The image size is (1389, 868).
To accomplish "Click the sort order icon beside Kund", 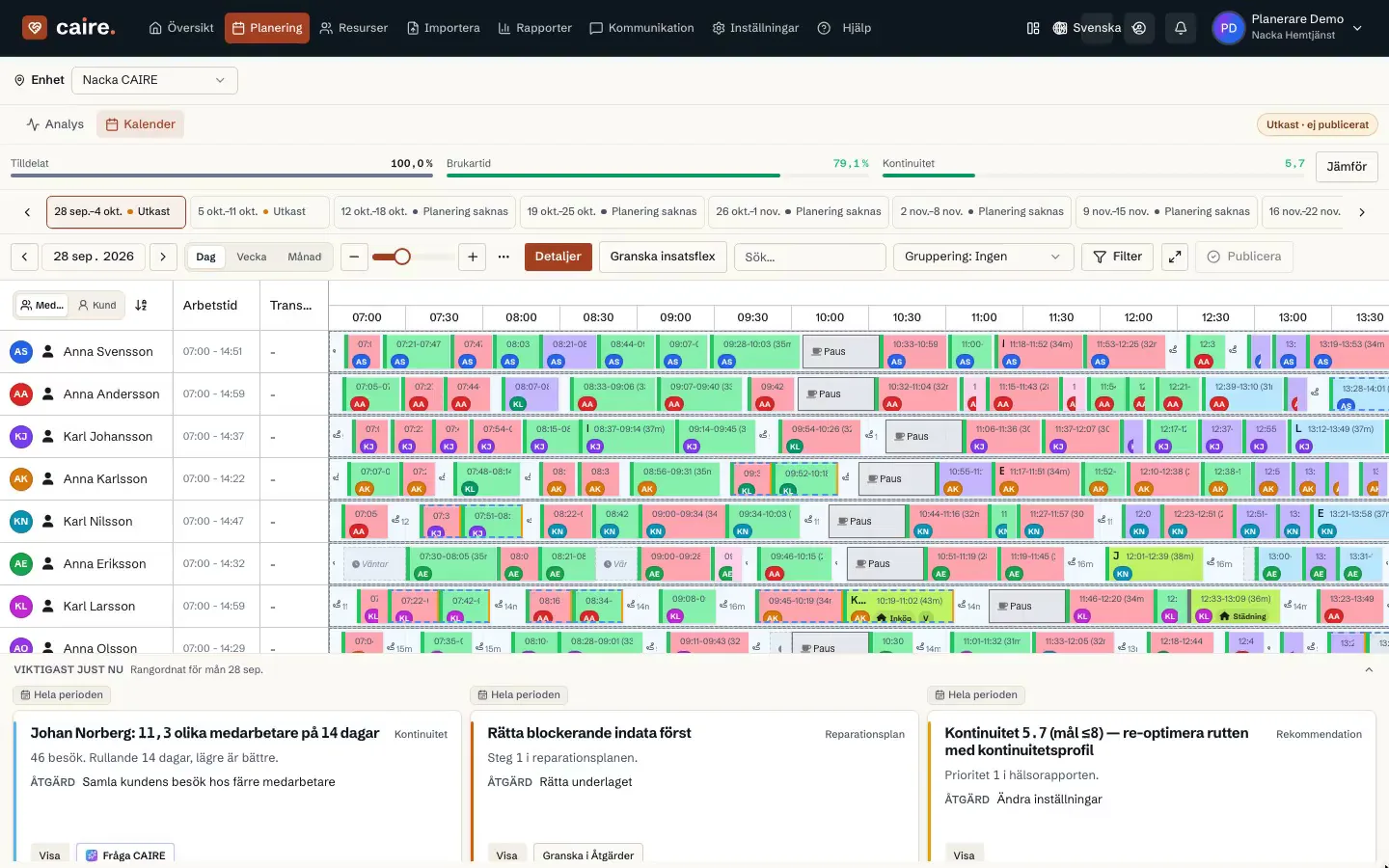I will (141, 305).
